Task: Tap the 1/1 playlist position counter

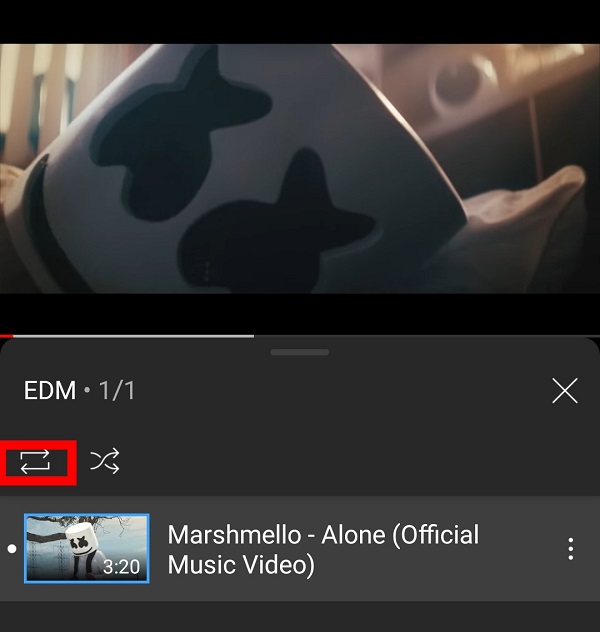Action: pos(117,390)
